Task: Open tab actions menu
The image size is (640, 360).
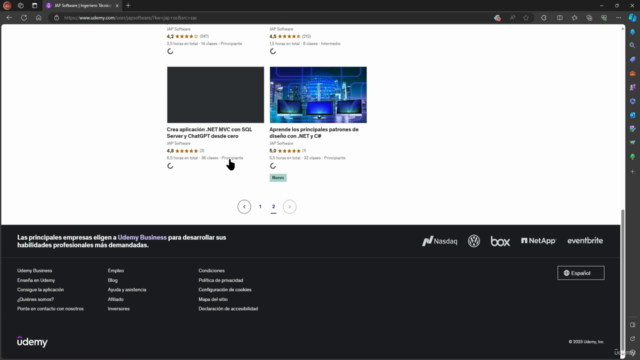Action: 34,6
